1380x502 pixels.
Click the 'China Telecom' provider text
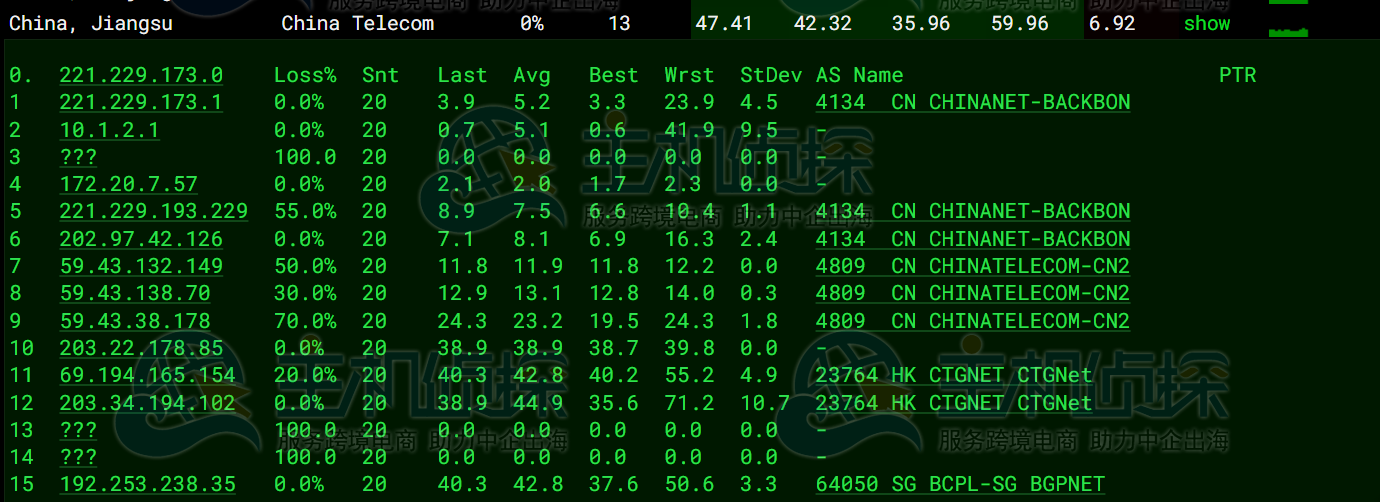pyautogui.click(x=358, y=23)
